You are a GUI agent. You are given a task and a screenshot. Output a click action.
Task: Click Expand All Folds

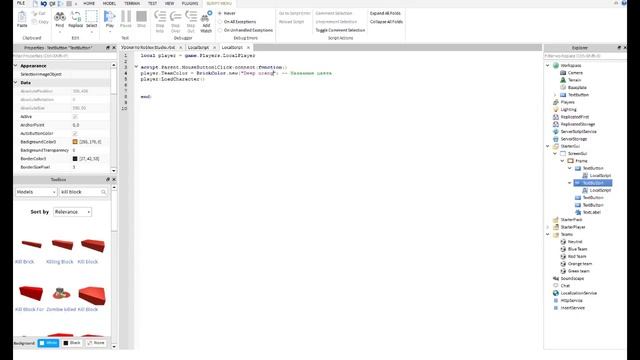(385, 13)
